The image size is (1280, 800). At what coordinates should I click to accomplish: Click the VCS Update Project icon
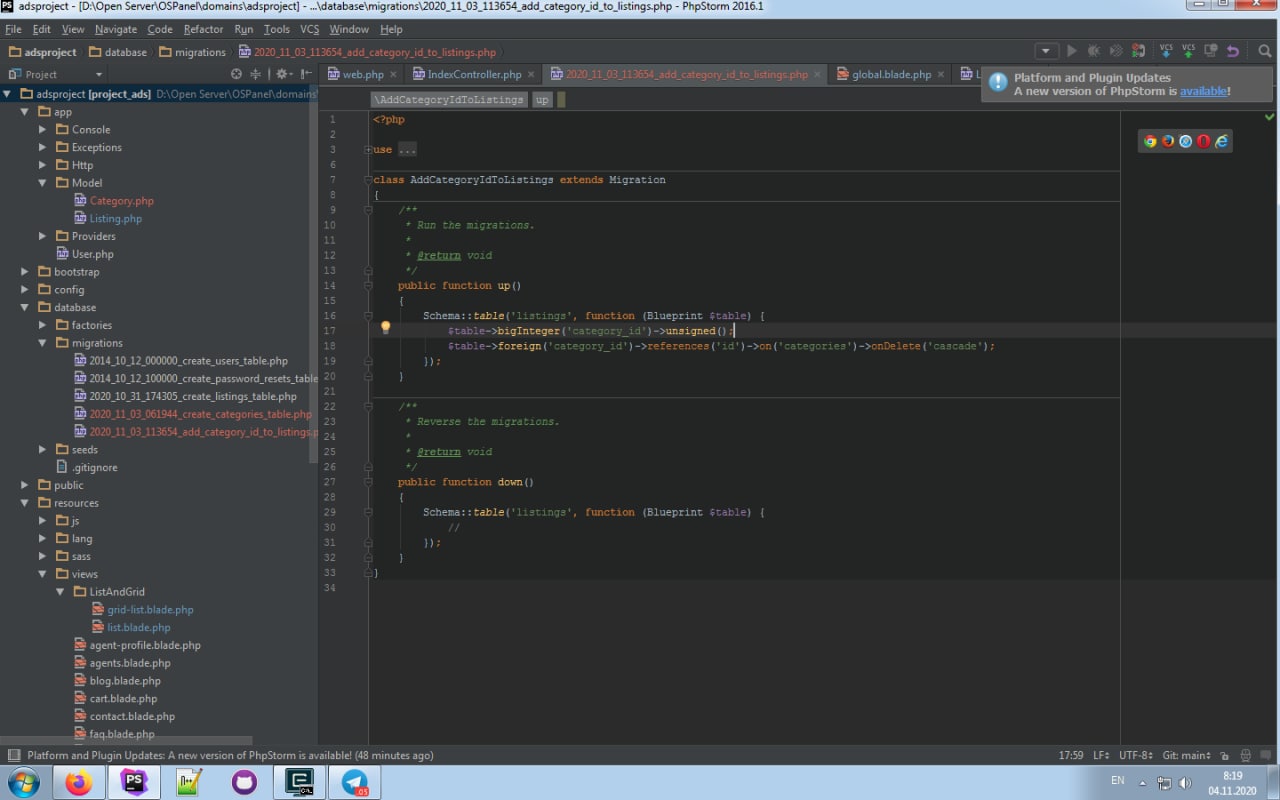(x=1166, y=51)
